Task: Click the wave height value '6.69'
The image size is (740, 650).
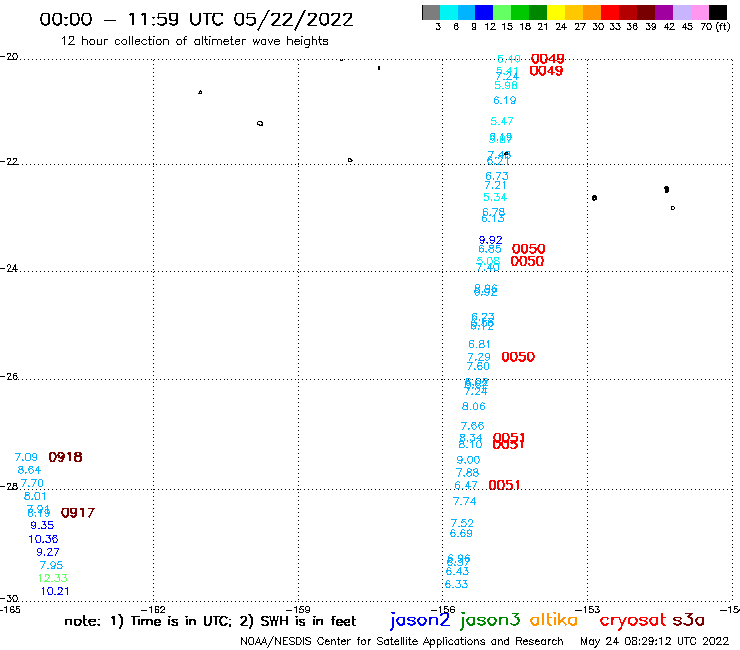Action: tap(461, 533)
